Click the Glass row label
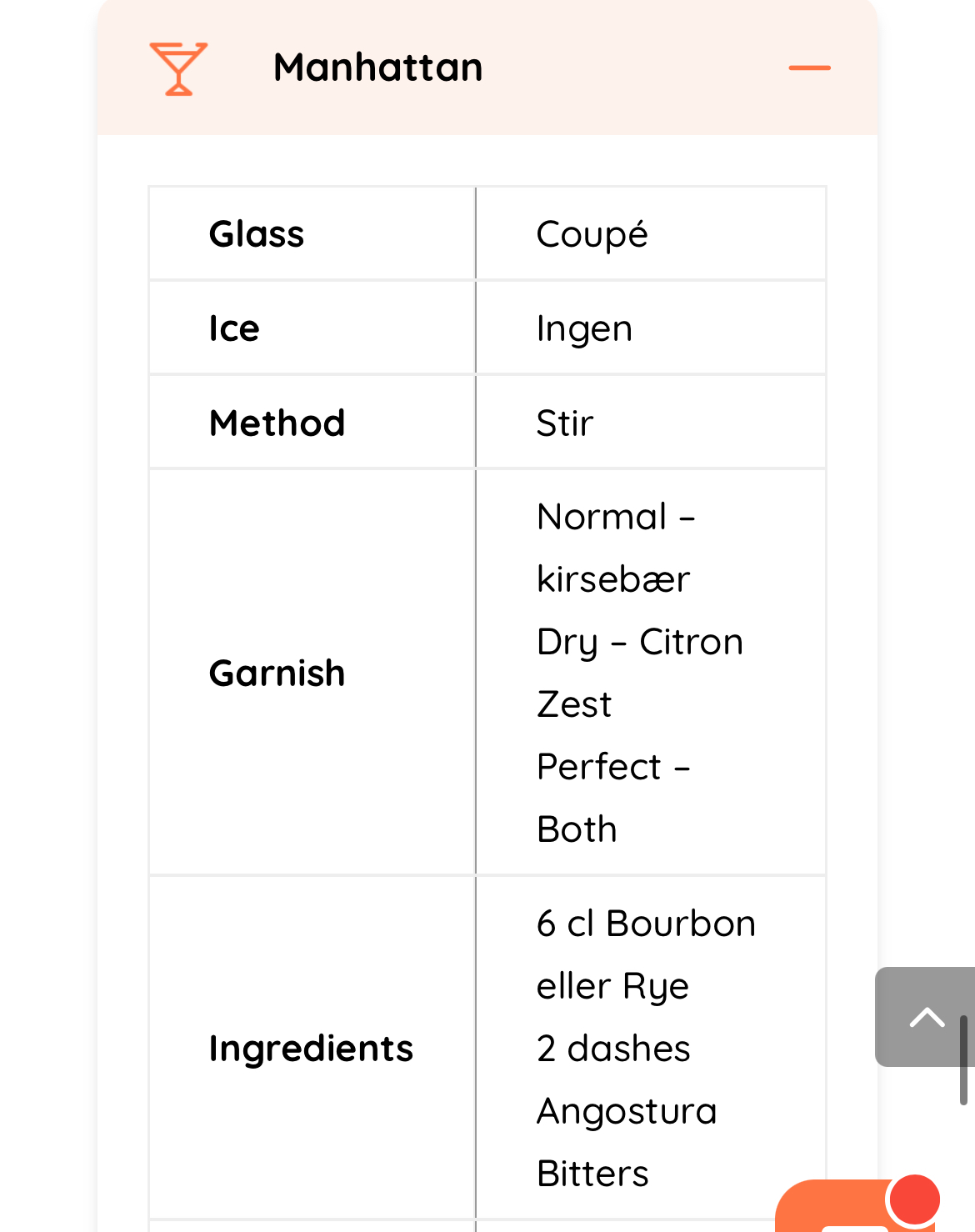 [x=257, y=234]
